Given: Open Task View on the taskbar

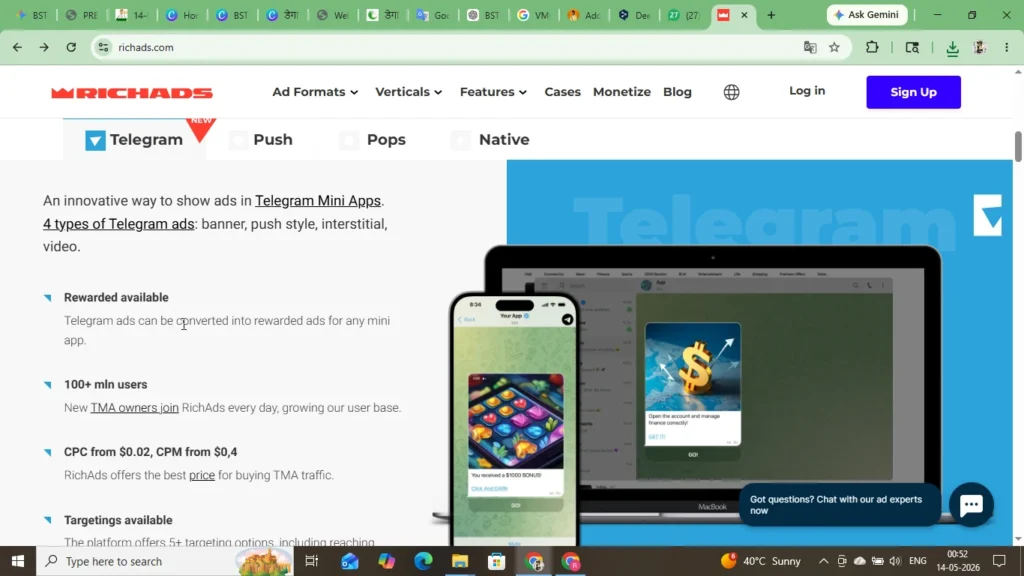Looking at the screenshot, I should (x=312, y=561).
